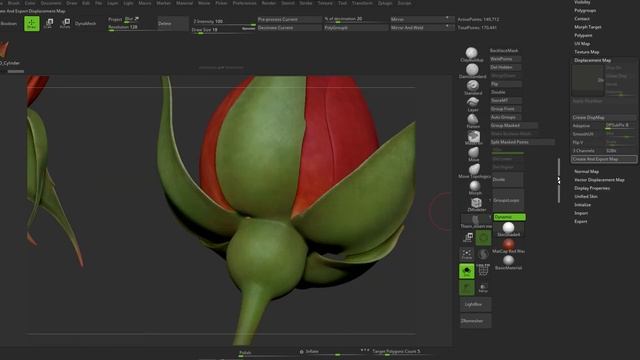Click the ZRemesher button
The height and width of the screenshot is (360, 640).
476,321
